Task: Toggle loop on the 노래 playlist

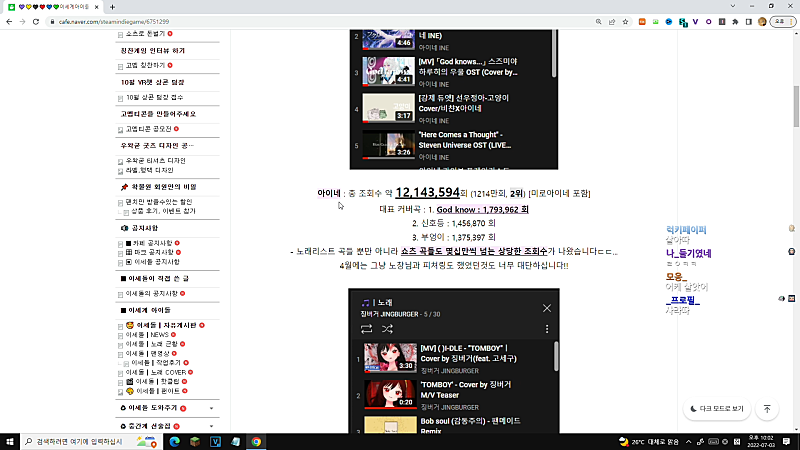Action: (366, 329)
